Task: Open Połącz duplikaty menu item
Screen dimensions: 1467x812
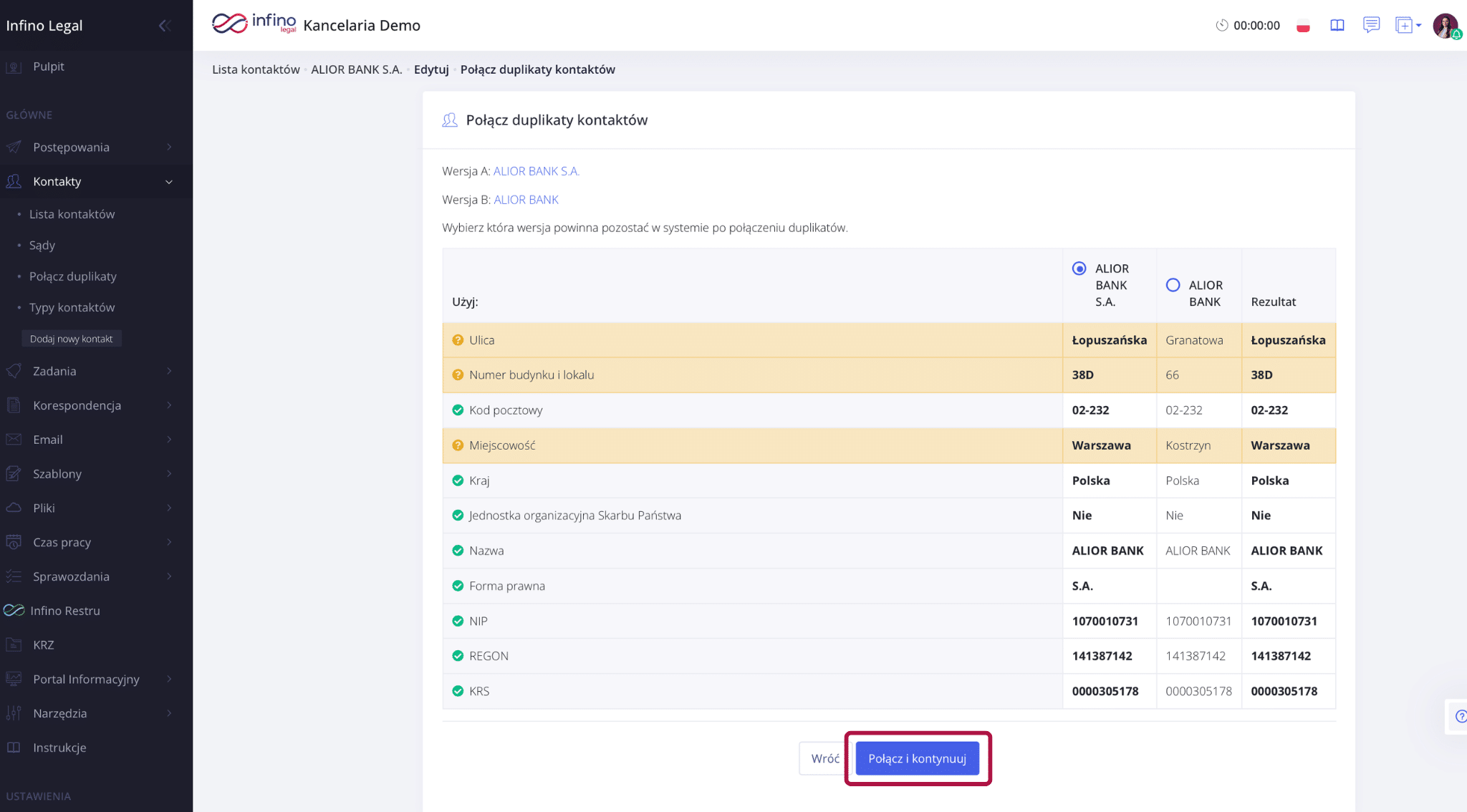Action: coord(72,276)
